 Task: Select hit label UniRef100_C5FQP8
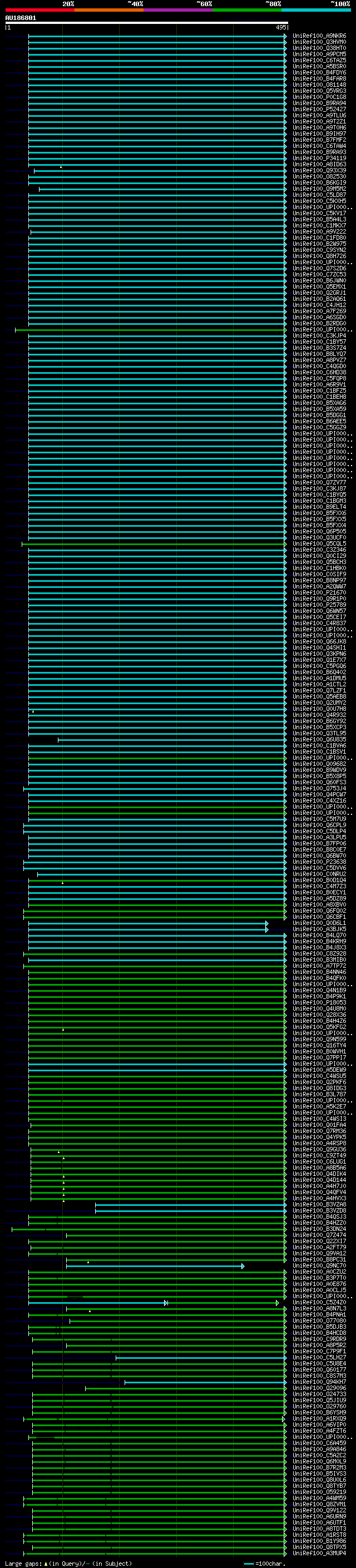(x=319, y=379)
